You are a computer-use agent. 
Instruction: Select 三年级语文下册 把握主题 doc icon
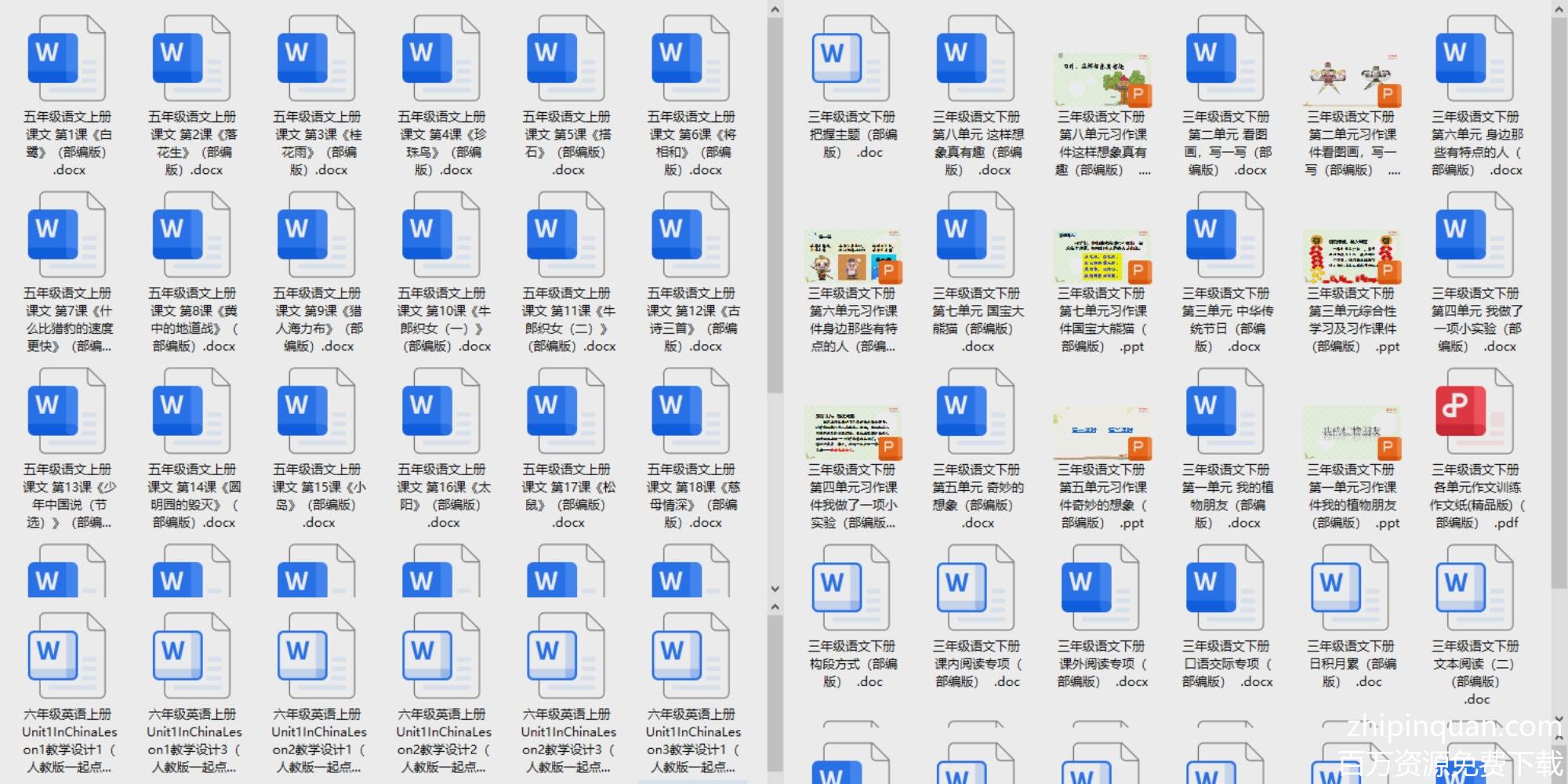coord(851,53)
